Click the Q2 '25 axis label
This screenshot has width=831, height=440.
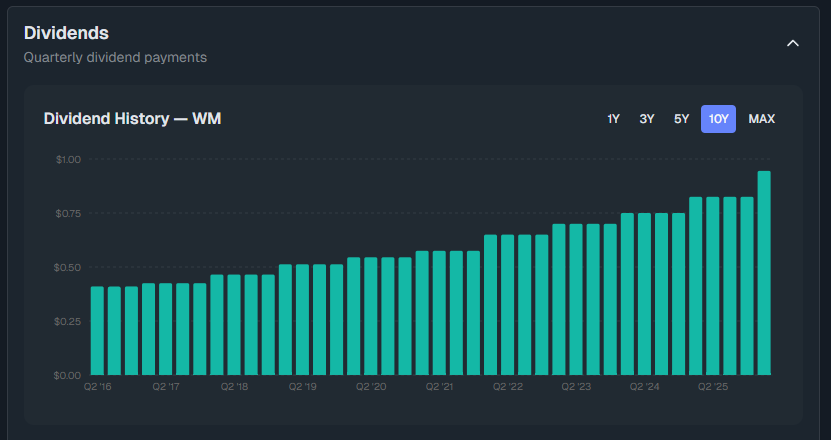(x=713, y=386)
